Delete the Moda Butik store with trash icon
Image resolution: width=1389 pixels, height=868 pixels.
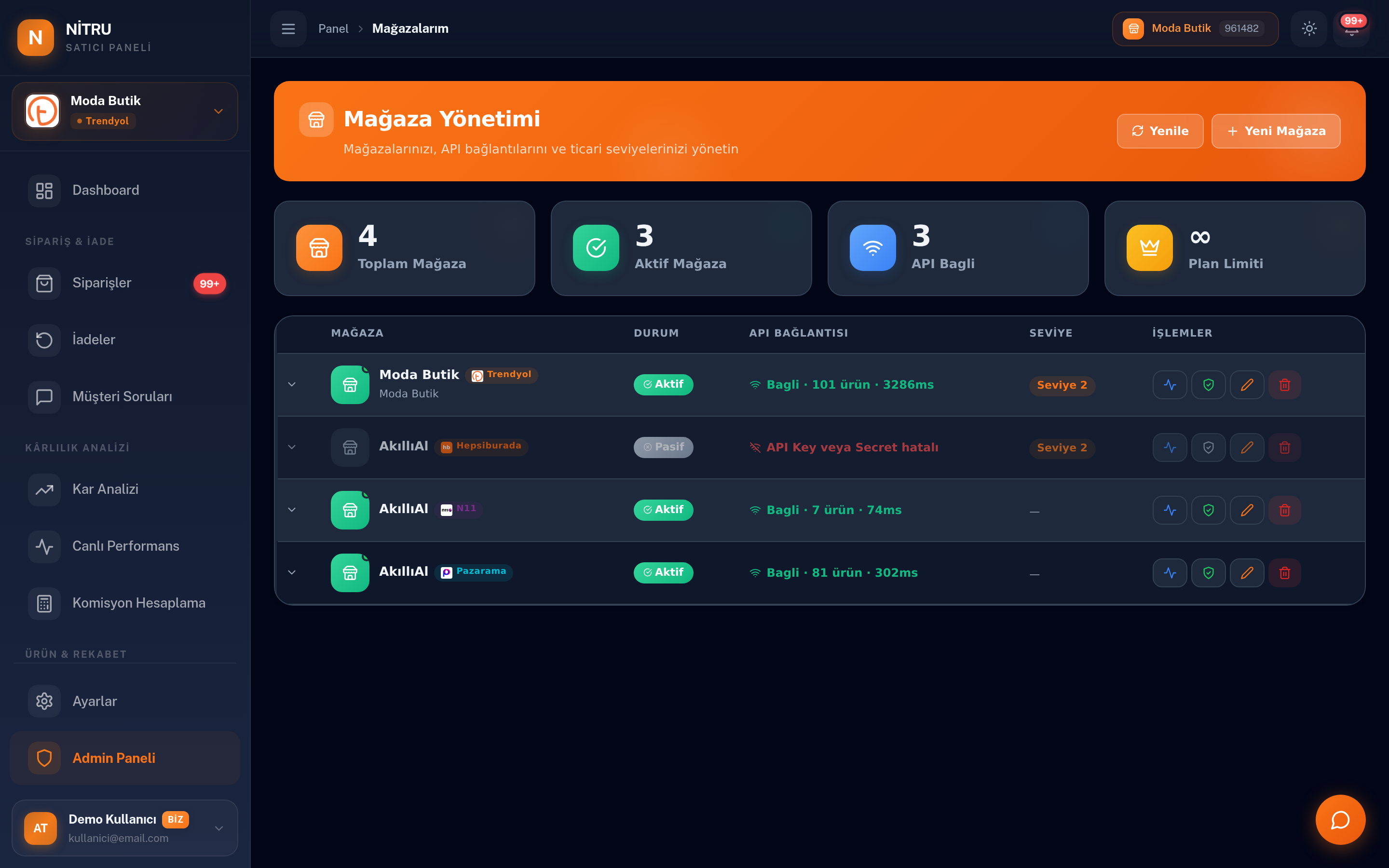pyautogui.click(x=1284, y=385)
